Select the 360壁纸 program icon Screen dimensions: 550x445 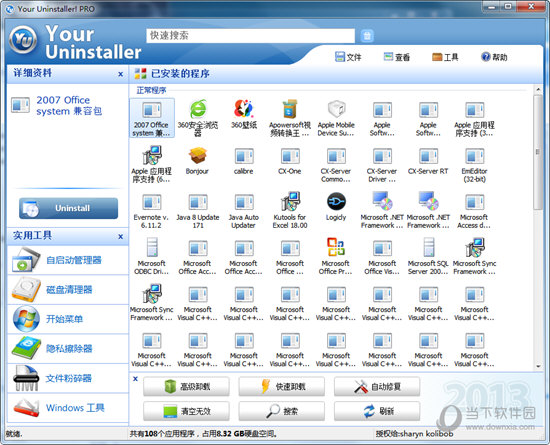[x=244, y=114]
